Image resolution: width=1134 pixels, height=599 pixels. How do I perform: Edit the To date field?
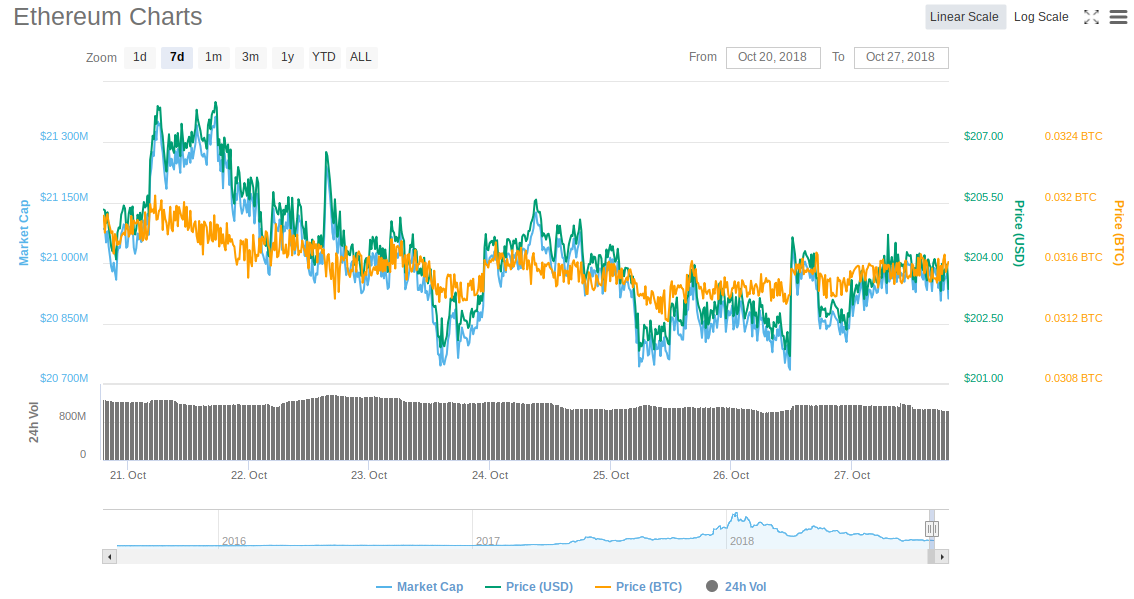pos(901,57)
